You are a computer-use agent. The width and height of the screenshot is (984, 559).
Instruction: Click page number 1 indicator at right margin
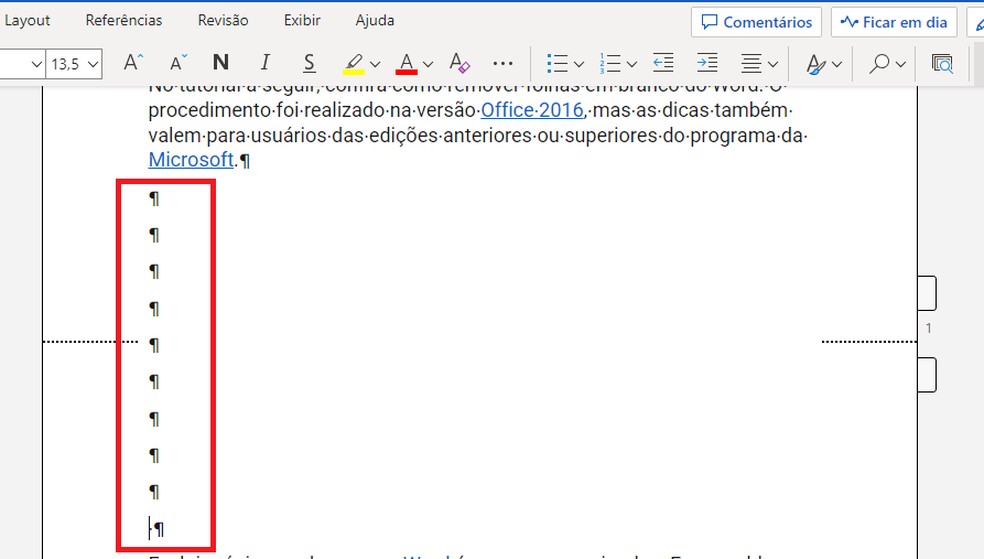point(929,328)
